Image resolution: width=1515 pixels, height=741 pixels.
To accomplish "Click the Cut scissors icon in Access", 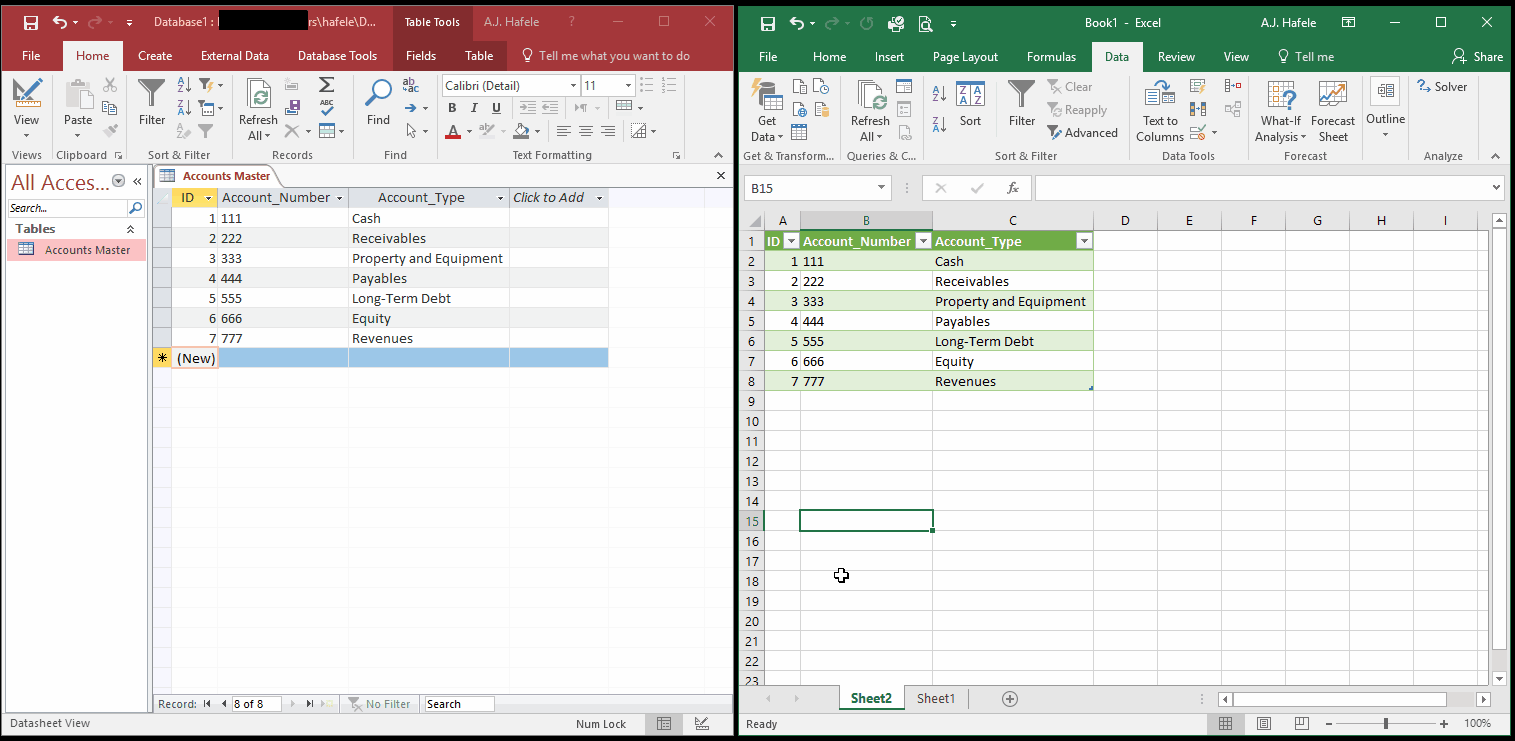I will pyautogui.click(x=110, y=86).
